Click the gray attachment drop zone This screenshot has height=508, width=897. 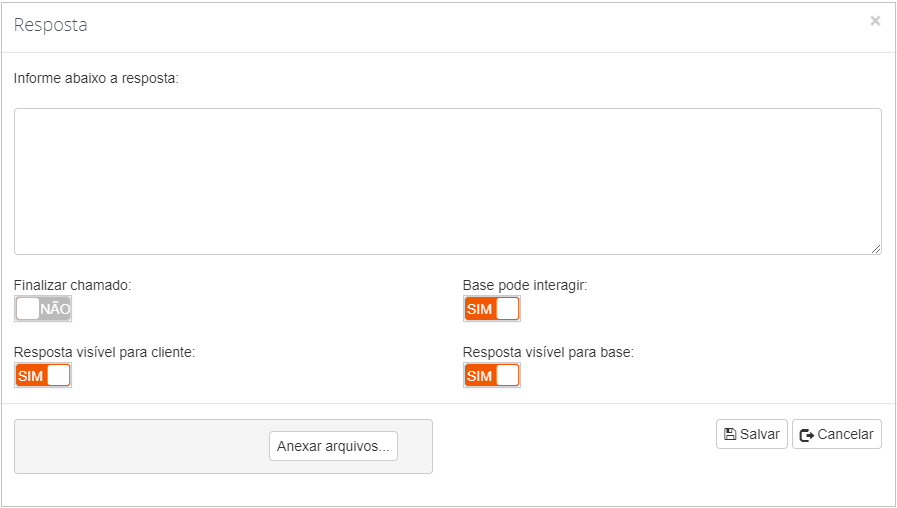point(141,446)
